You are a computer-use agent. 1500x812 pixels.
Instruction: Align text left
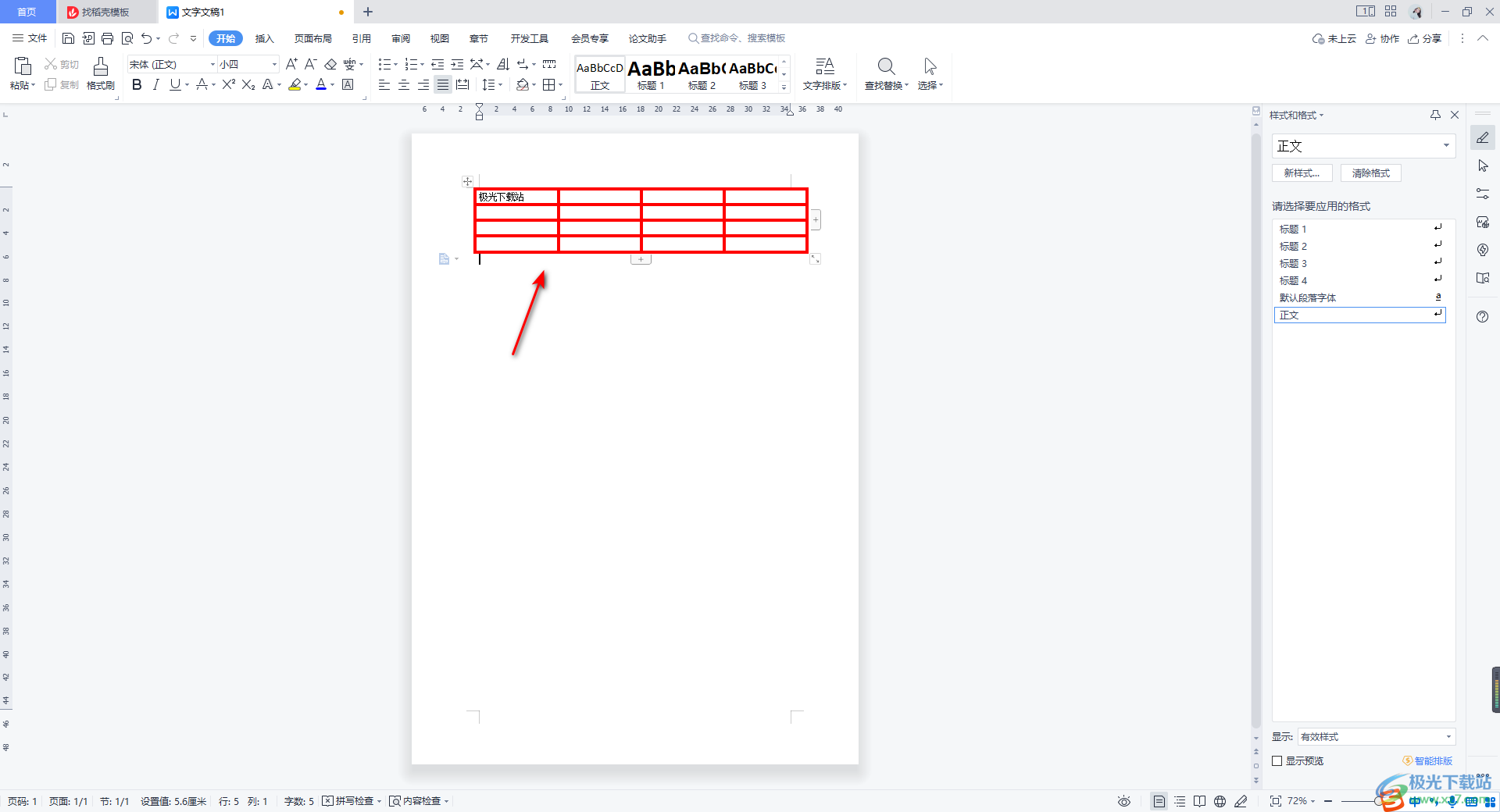[x=384, y=84]
